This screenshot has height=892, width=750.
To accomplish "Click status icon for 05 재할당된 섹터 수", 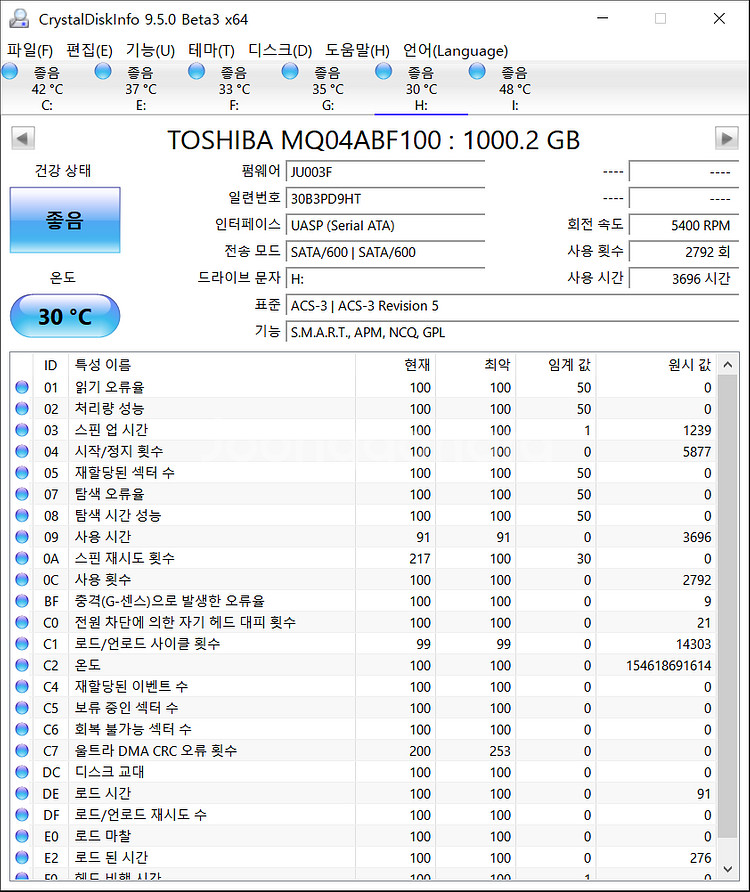I will [22, 473].
